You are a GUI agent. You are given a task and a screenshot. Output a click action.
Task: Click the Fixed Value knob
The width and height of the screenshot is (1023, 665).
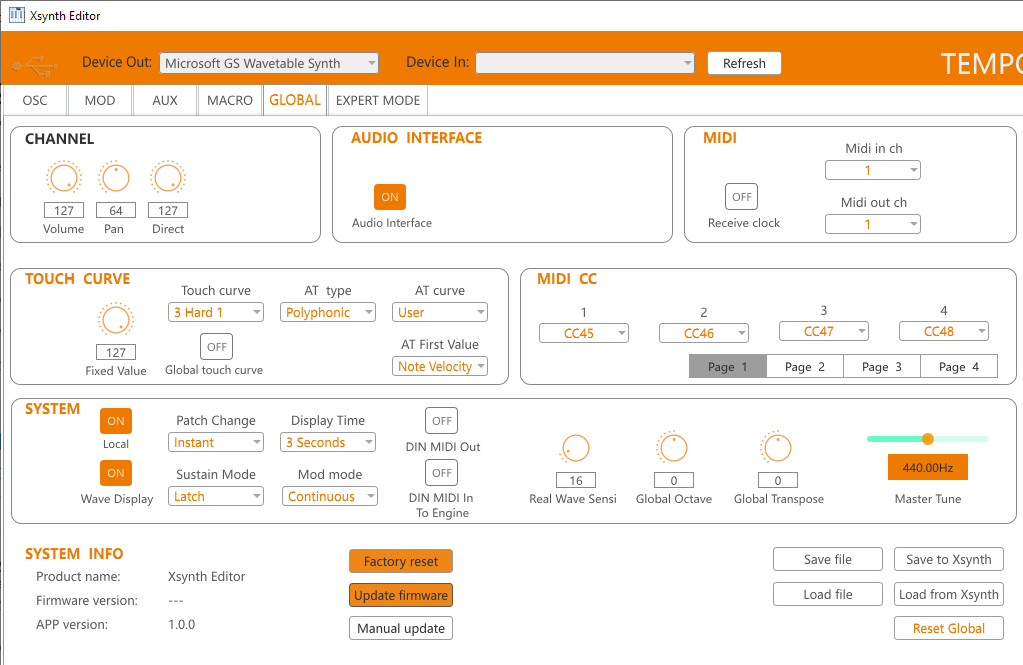115,320
